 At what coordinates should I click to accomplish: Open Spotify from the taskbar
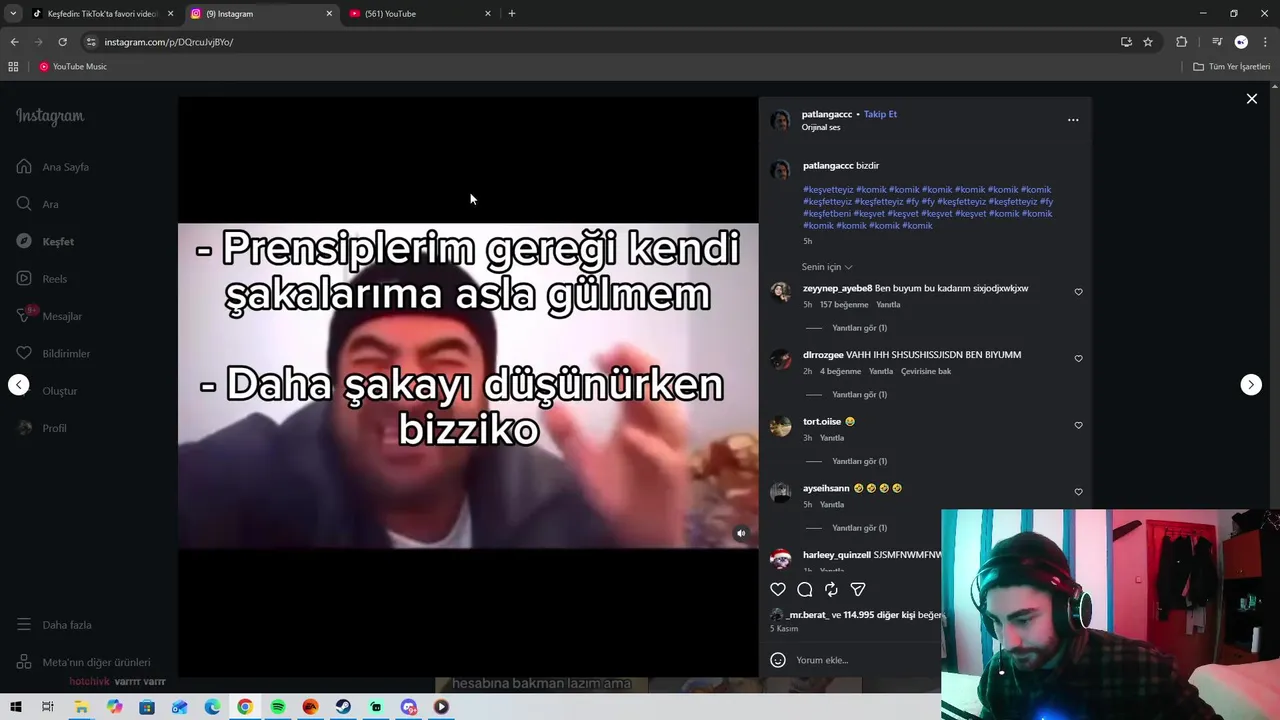[278, 707]
